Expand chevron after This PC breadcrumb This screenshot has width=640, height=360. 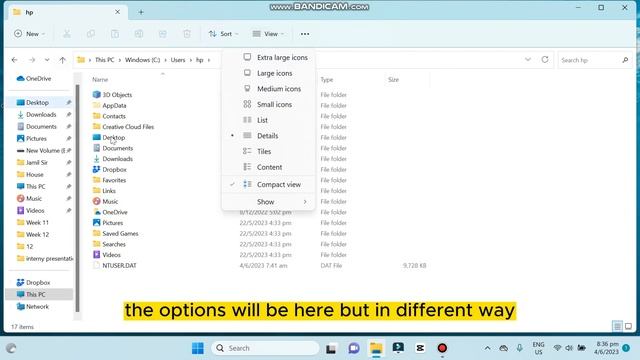point(120,60)
